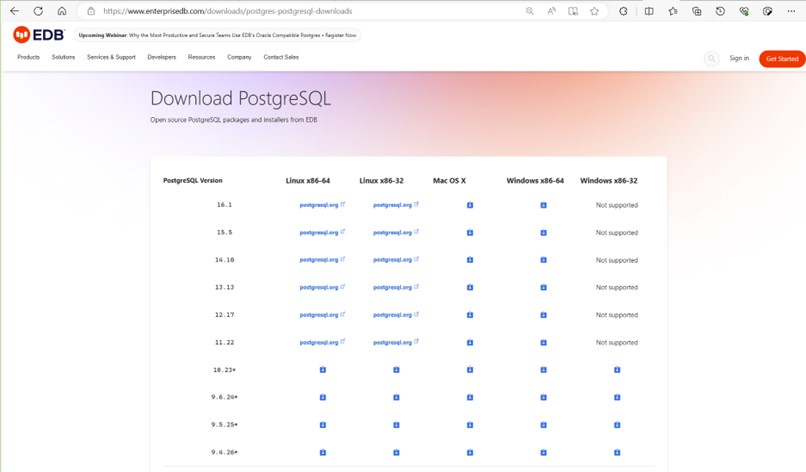The image size is (806, 472).
Task: Open the Services & Support menu
Action: click(111, 57)
